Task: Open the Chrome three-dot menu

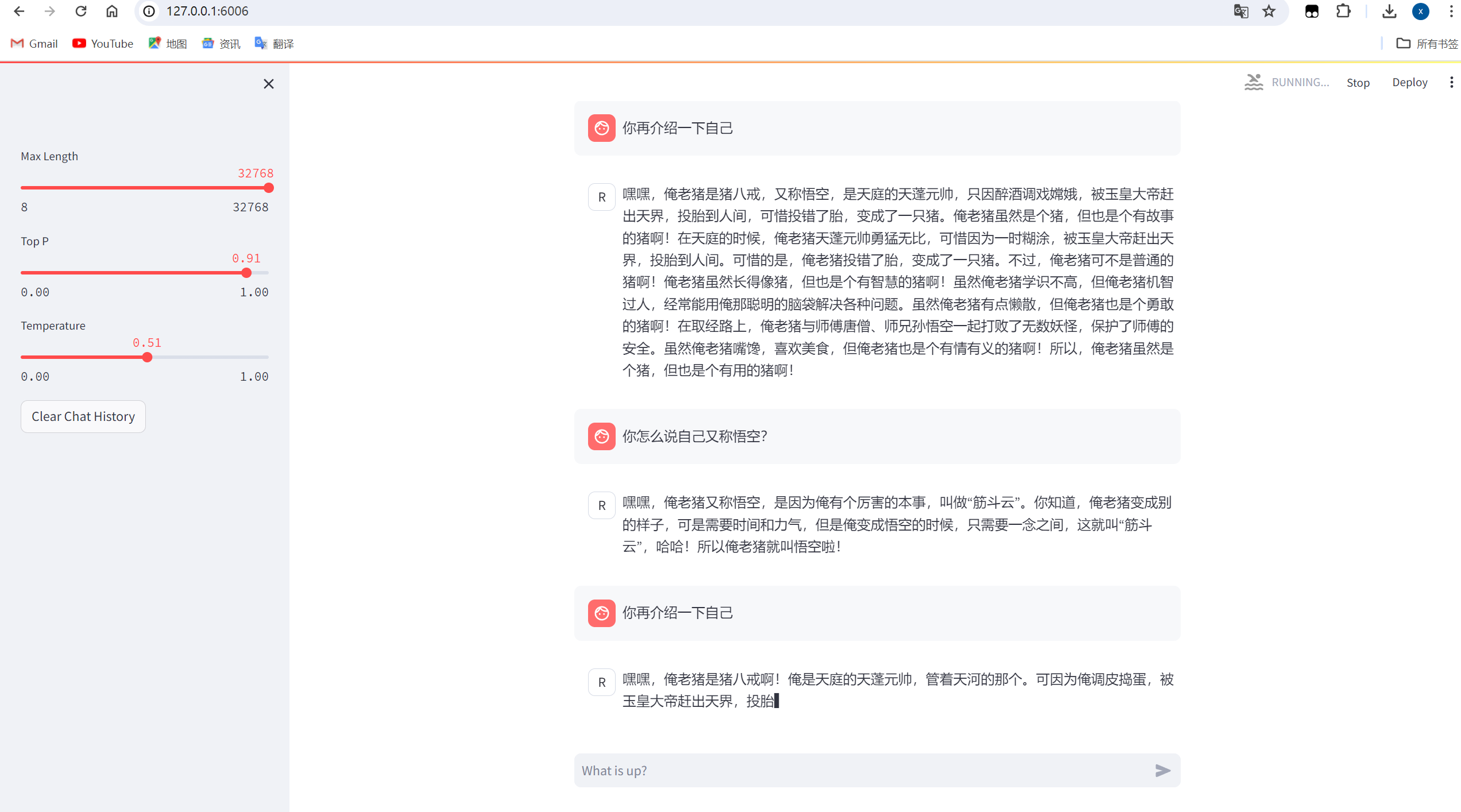Action: click(x=1451, y=11)
